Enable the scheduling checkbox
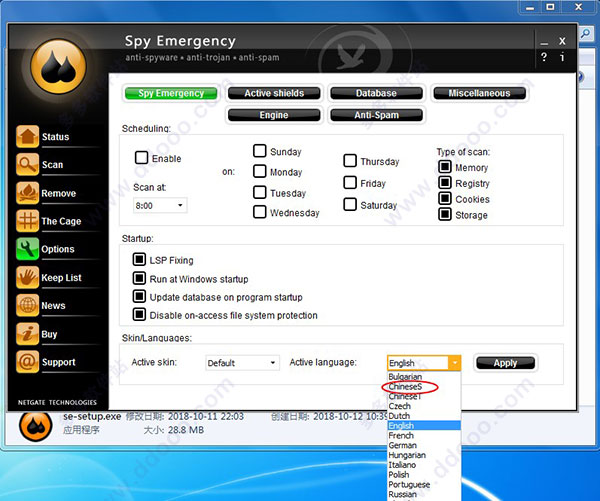The width and height of the screenshot is (600, 501). point(142,157)
